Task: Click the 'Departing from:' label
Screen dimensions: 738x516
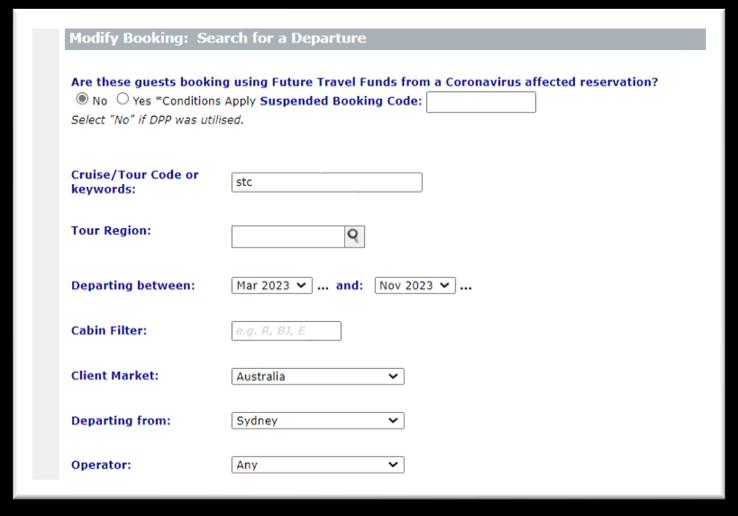Action: tap(121, 420)
